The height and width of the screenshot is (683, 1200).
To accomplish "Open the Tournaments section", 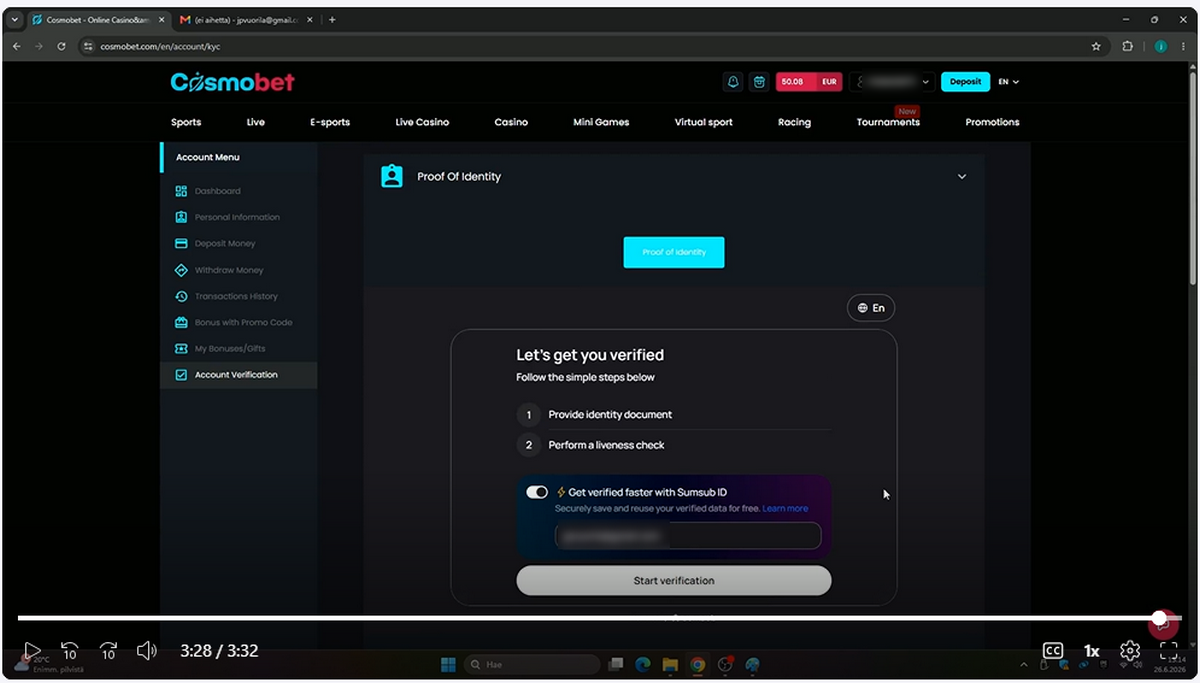I will [888, 122].
